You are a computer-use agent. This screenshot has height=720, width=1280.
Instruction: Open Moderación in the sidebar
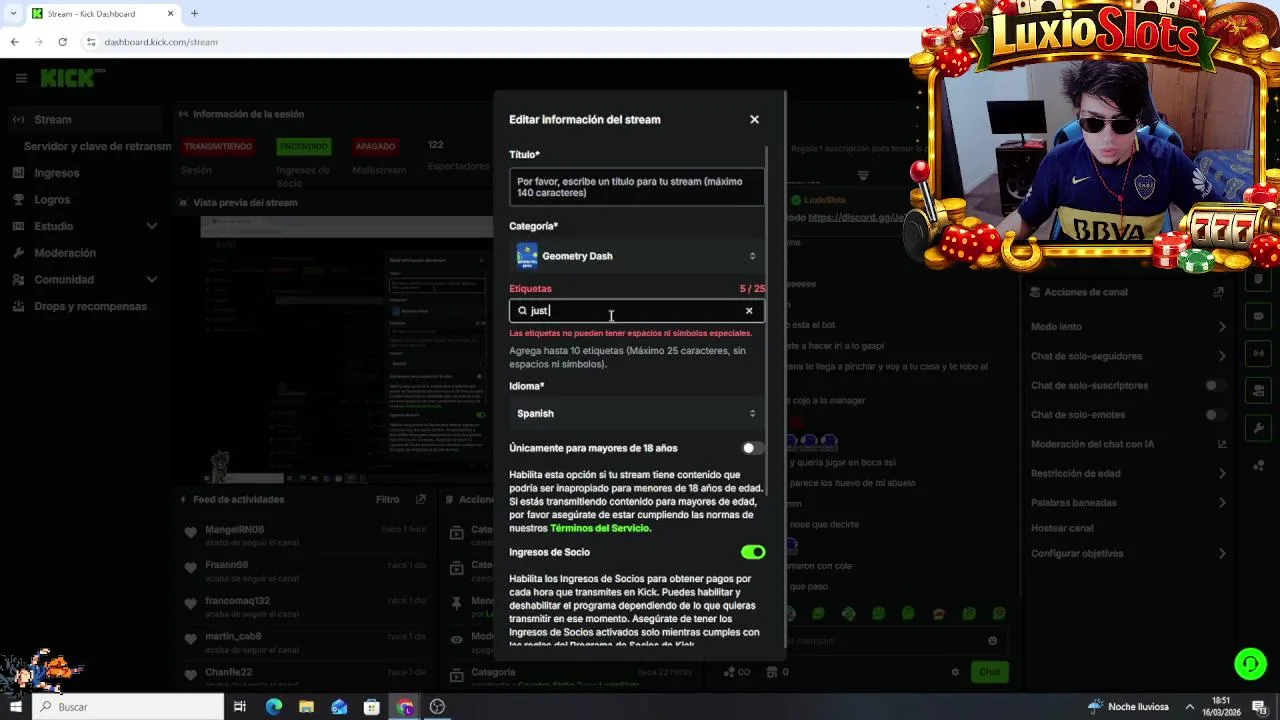point(65,253)
